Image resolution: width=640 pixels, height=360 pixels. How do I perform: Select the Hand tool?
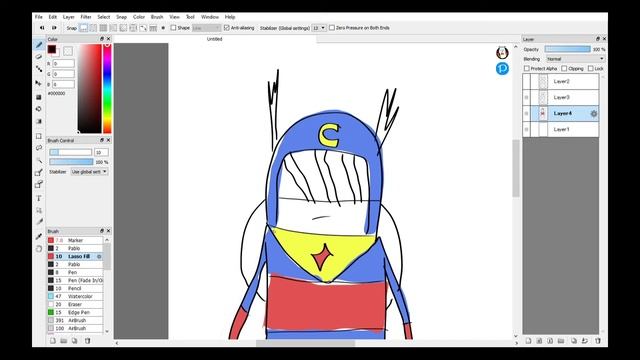click(39, 249)
